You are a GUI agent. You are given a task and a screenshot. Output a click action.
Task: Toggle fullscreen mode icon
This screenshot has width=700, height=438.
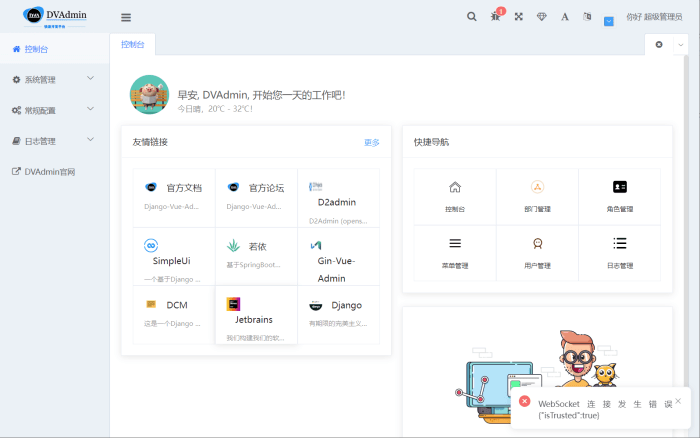coord(518,17)
